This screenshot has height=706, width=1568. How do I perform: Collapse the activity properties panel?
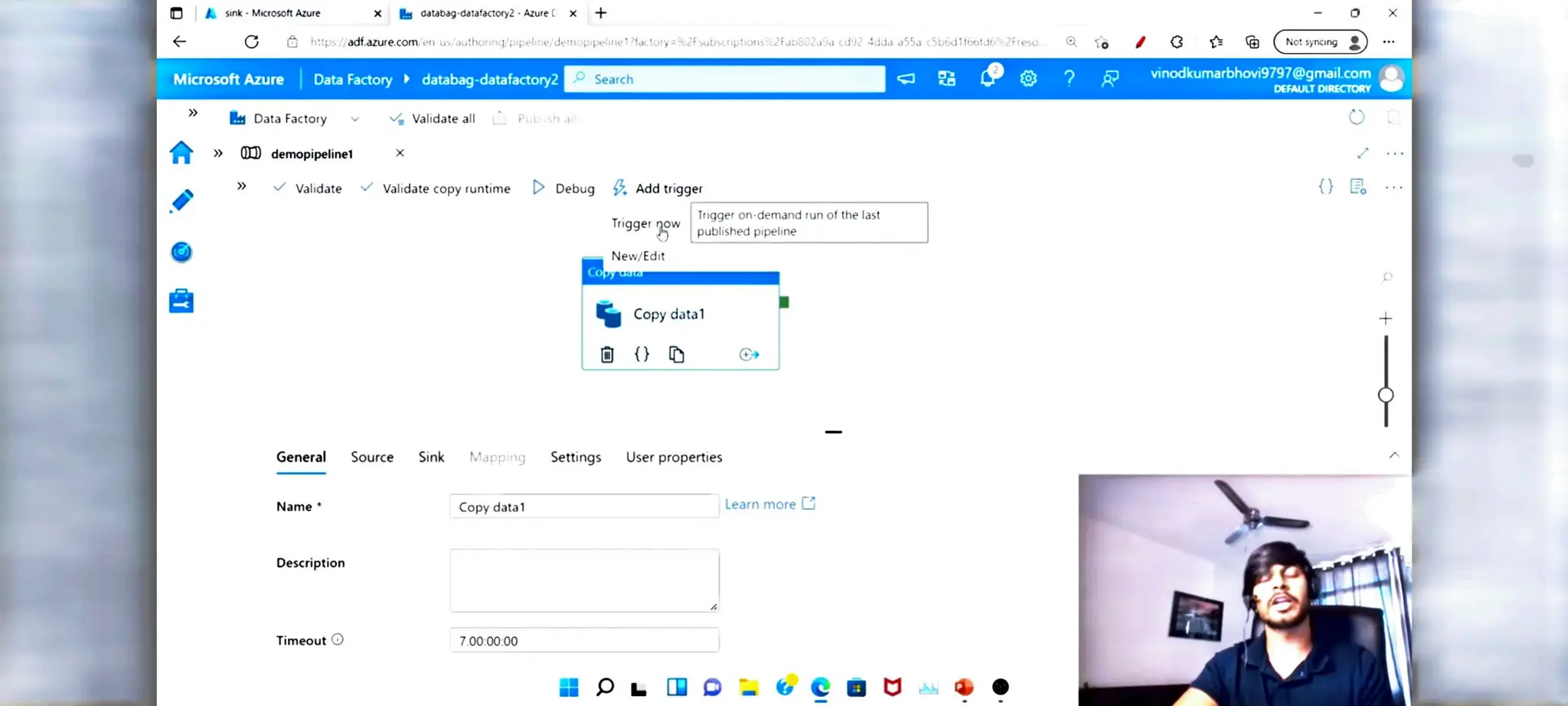tap(1394, 455)
